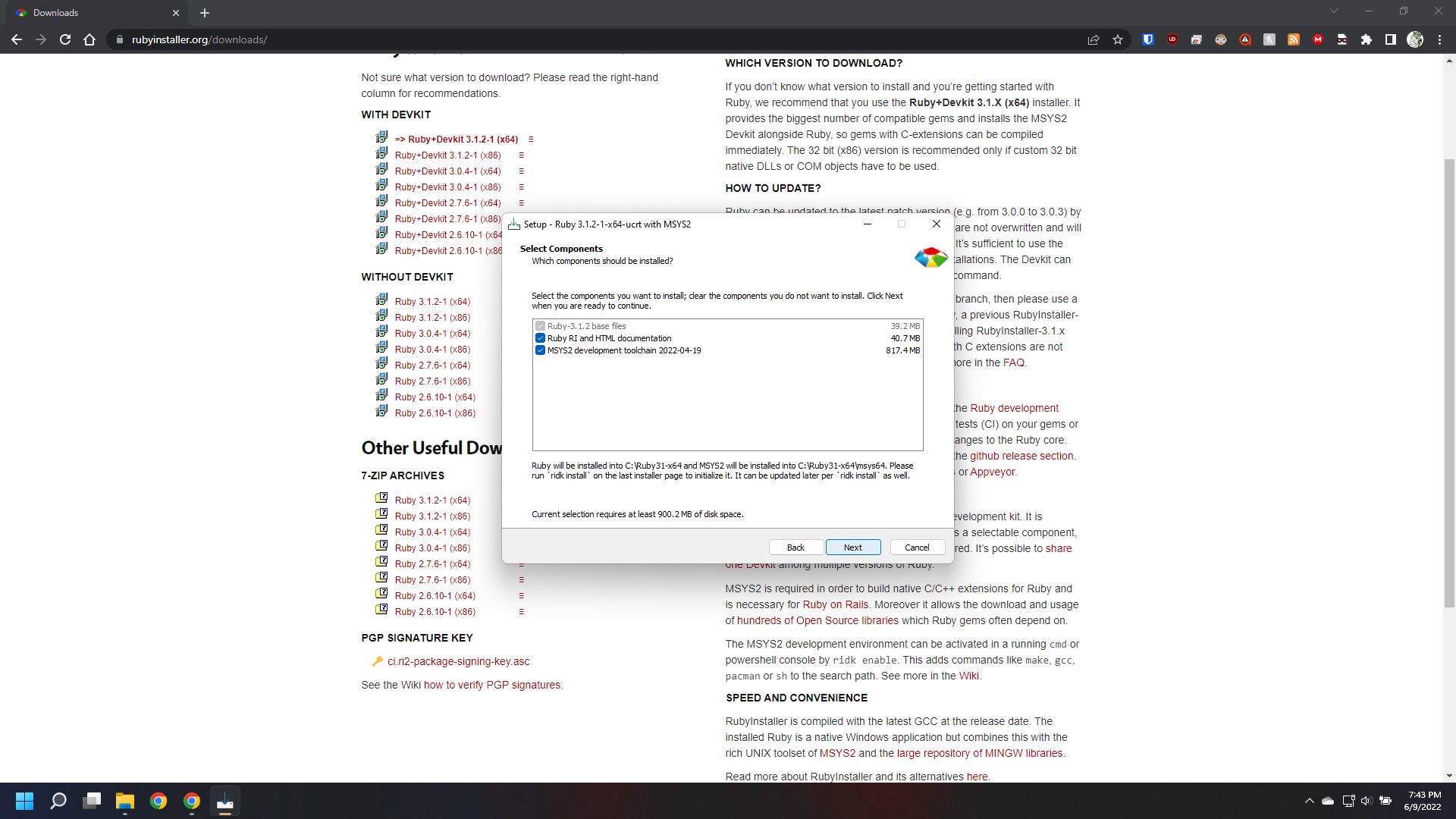The width and height of the screenshot is (1456, 819).
Task: Show hash info for Ruby+Devkit 3.0.4-1 (x86)
Action: coord(521,187)
